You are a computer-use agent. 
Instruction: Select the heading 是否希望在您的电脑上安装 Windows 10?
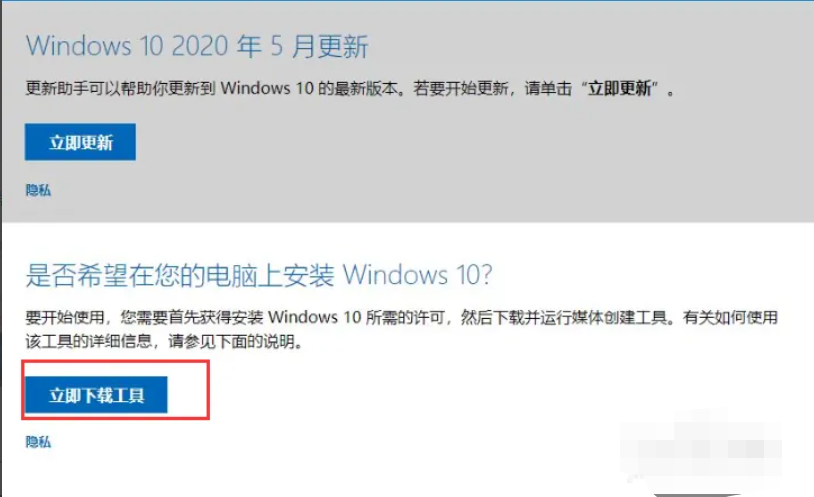click(259, 275)
